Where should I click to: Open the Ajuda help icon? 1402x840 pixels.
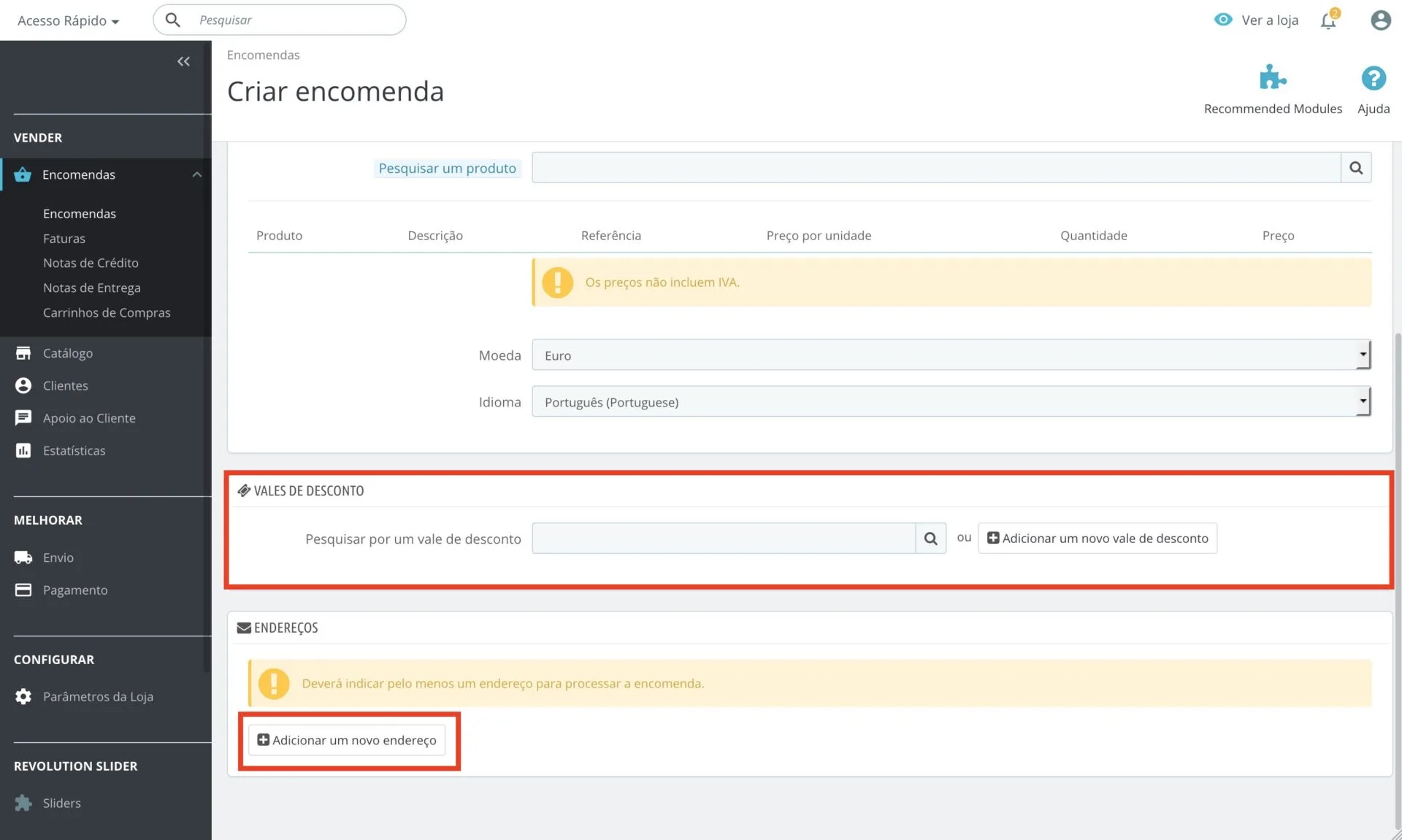(1373, 78)
